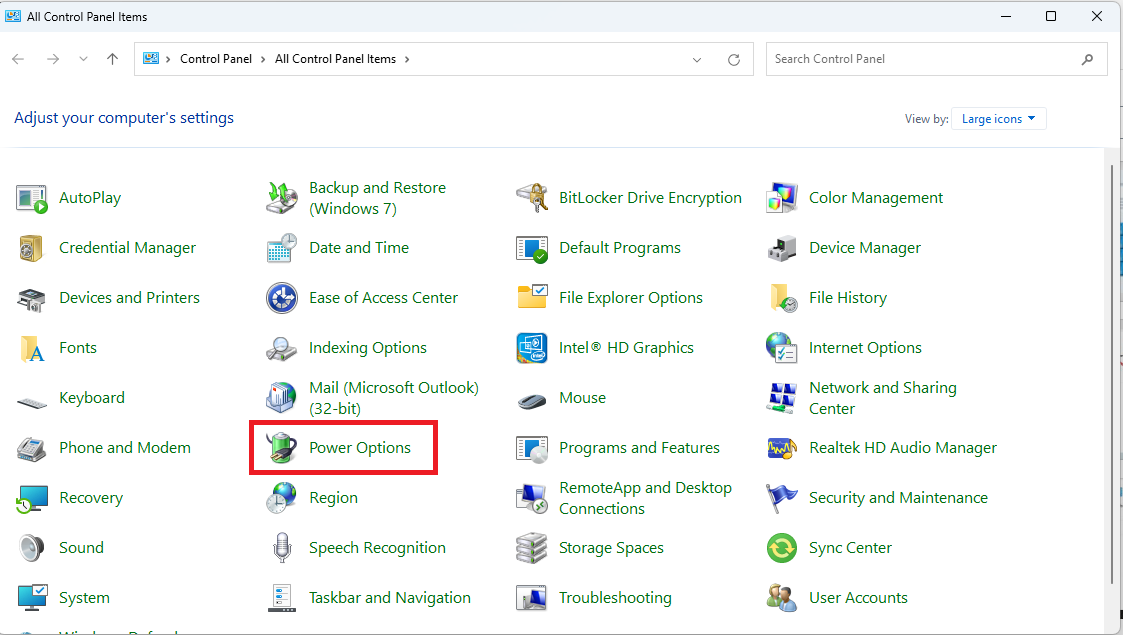Open the Network and Sharing Center icon
Screen dimensions: 1123x635
coord(781,398)
